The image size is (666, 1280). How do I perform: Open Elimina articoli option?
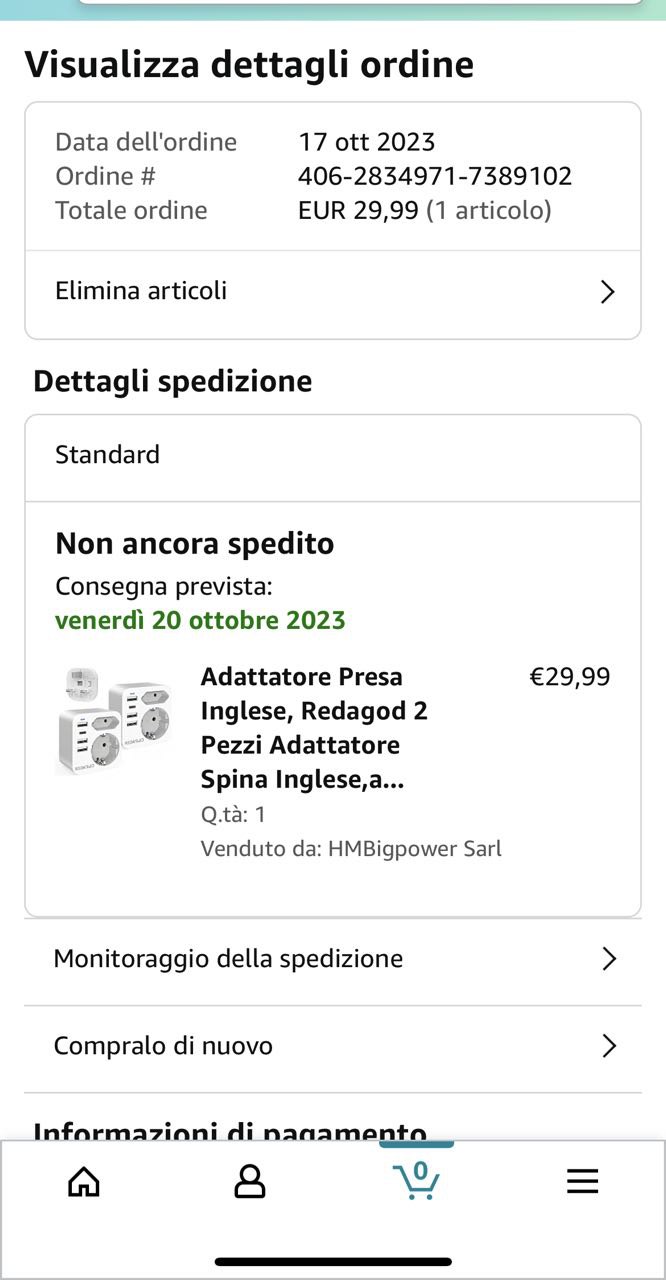tap(333, 292)
